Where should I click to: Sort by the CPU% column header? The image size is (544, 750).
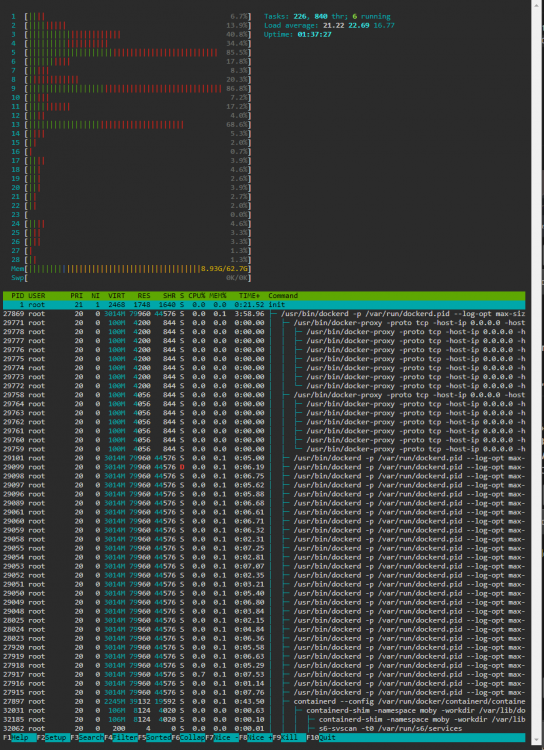pos(197,296)
